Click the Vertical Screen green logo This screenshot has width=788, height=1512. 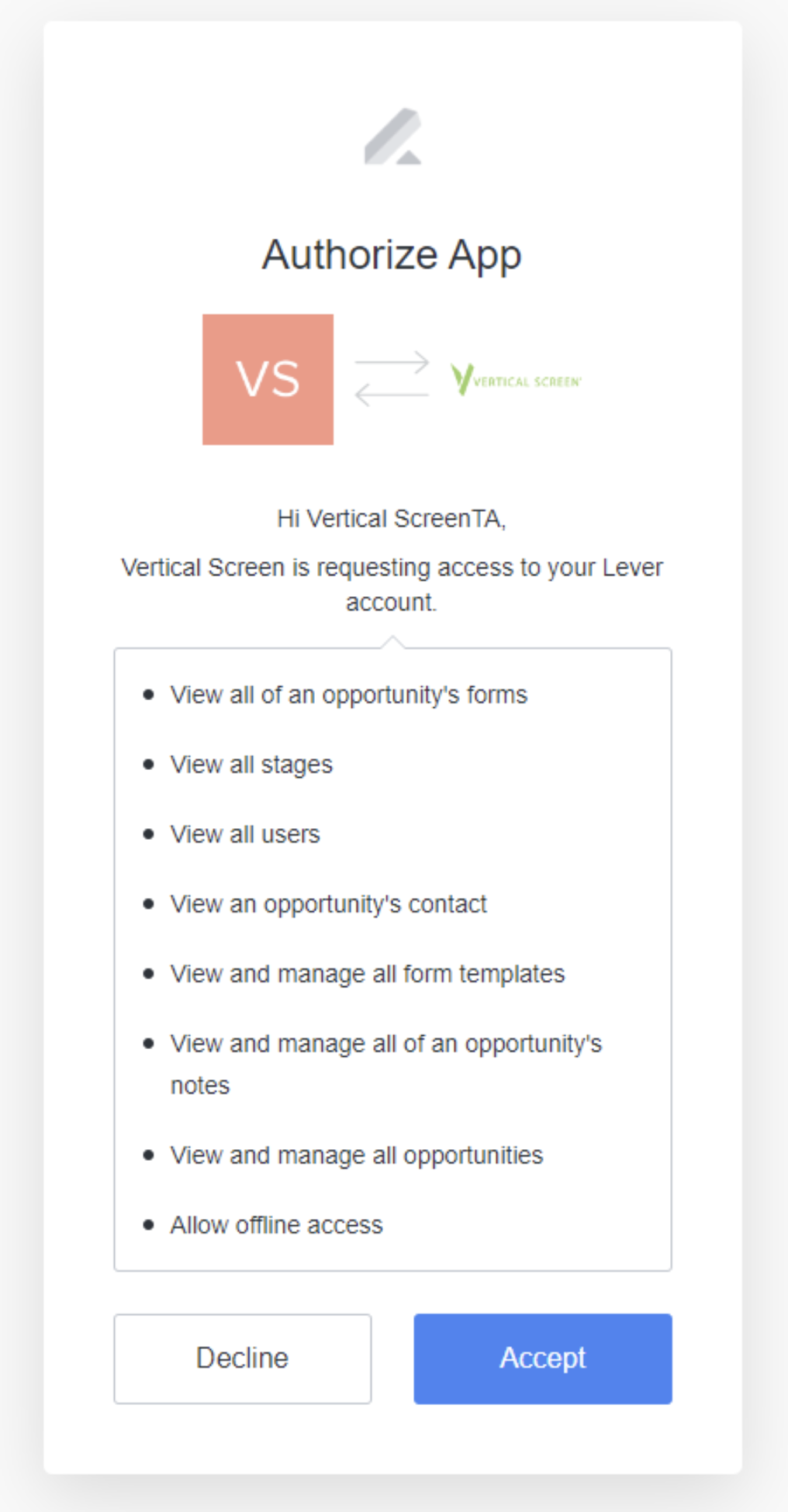[516, 380]
